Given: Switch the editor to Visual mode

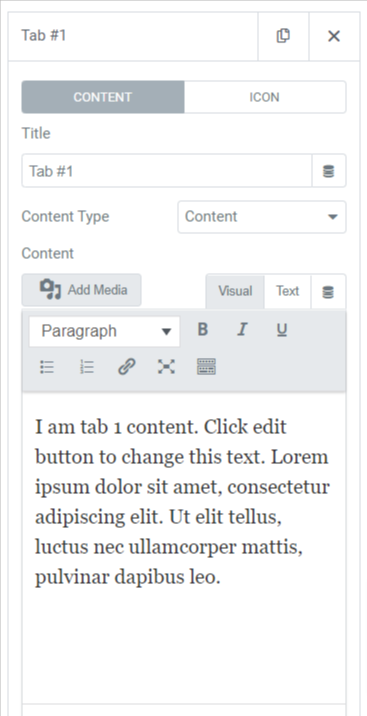Looking at the screenshot, I should click(x=235, y=291).
